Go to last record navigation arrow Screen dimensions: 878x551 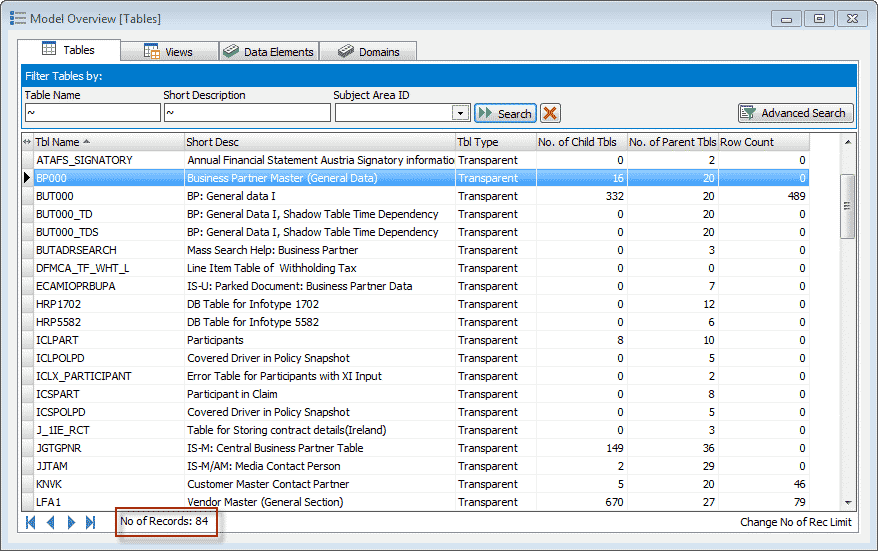pos(90,522)
